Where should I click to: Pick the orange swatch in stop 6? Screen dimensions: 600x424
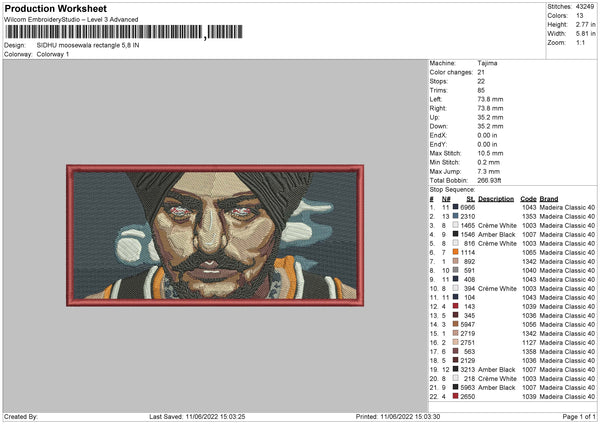click(x=455, y=252)
